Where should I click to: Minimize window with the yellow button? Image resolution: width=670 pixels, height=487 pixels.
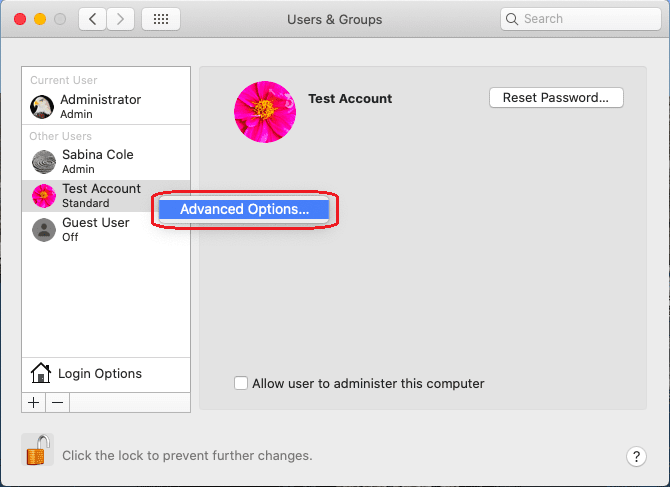click(x=40, y=19)
